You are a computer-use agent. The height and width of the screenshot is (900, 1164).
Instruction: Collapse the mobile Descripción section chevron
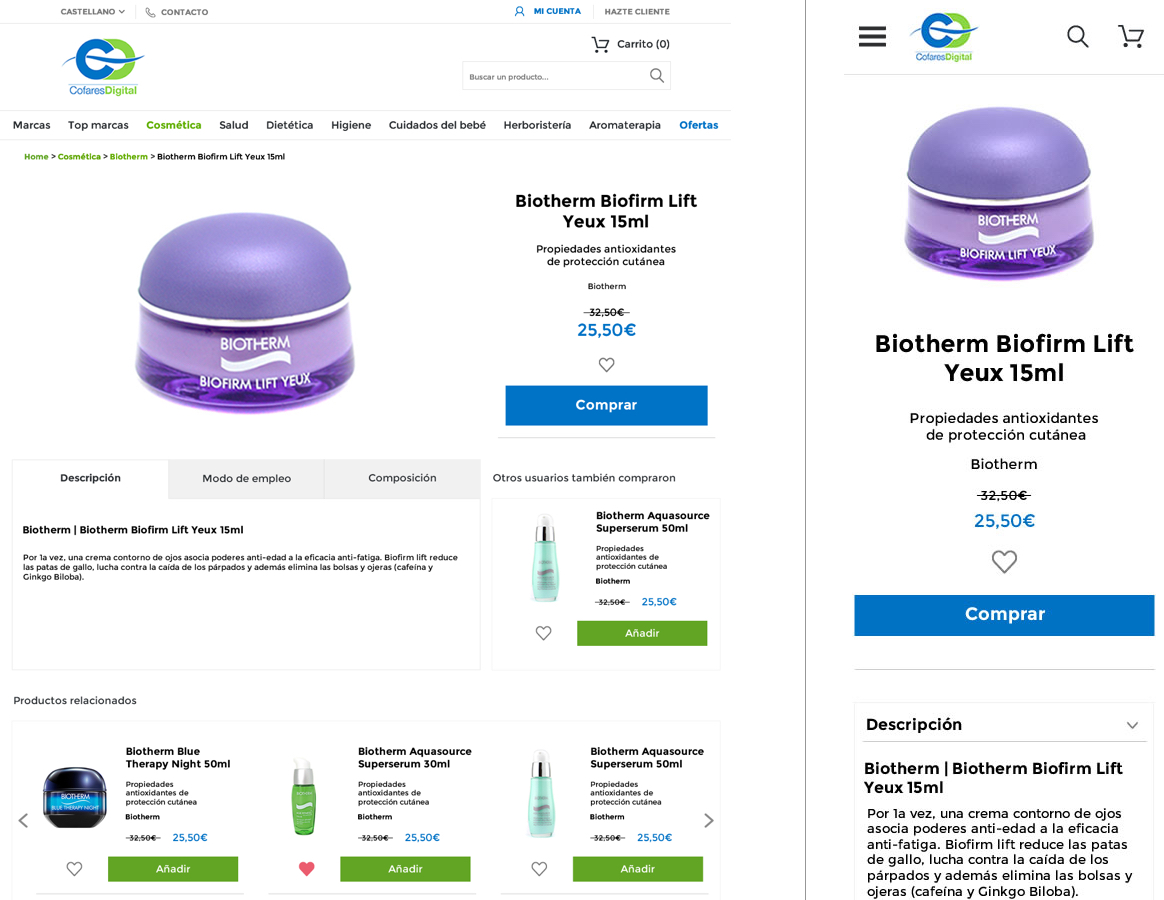[x=1132, y=725]
